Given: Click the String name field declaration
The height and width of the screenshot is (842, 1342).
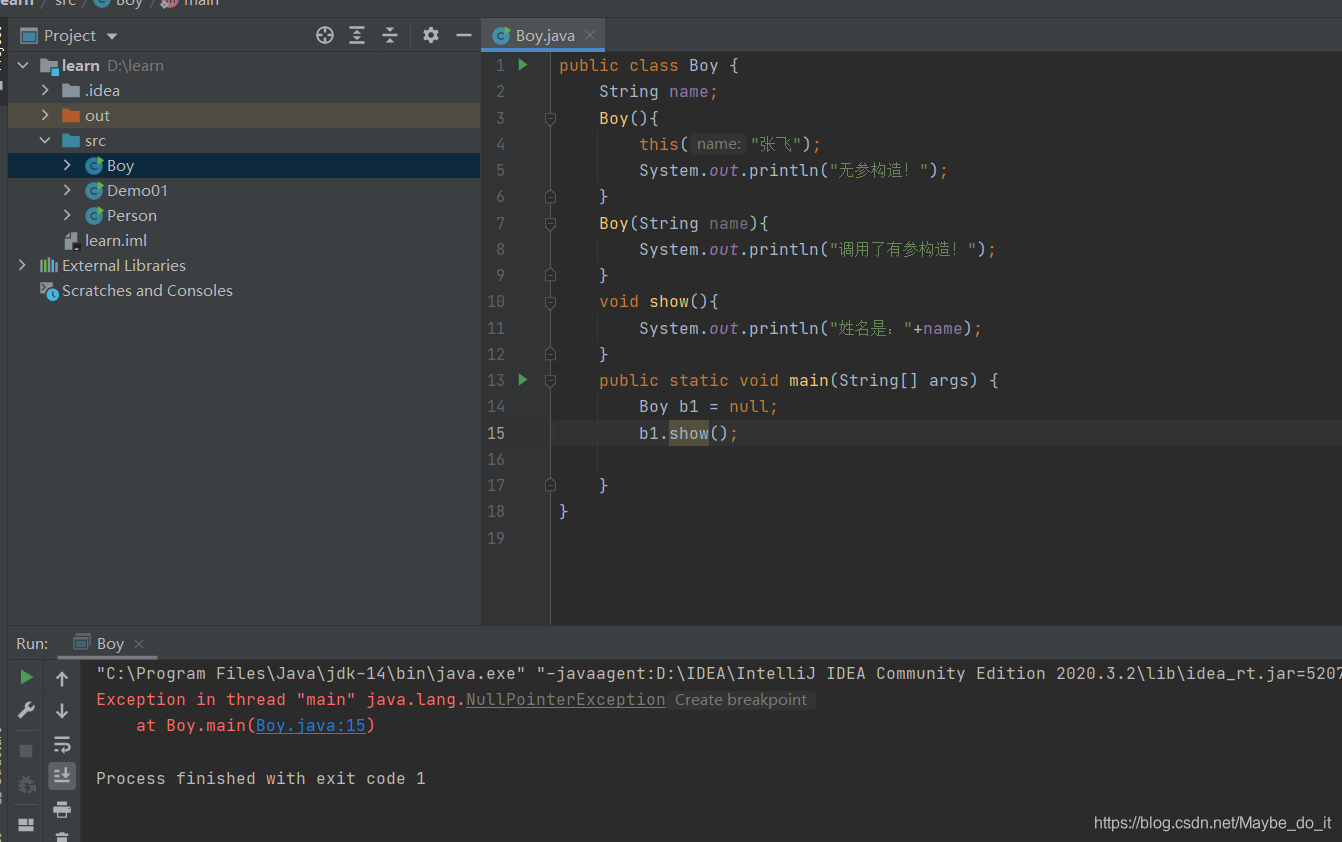Looking at the screenshot, I should click(659, 91).
